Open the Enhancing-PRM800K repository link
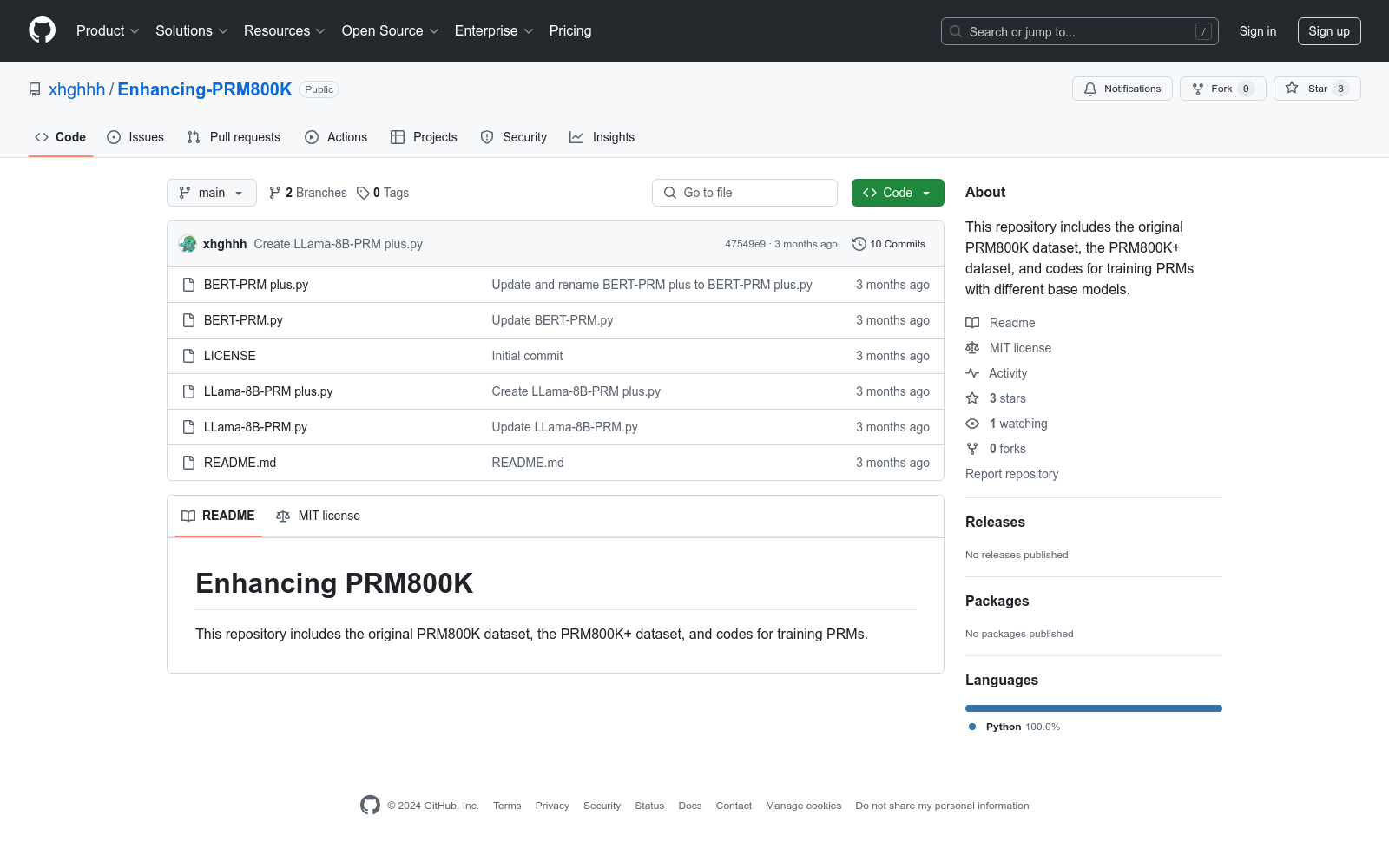Screen dimensions: 1389x868 [205, 89]
